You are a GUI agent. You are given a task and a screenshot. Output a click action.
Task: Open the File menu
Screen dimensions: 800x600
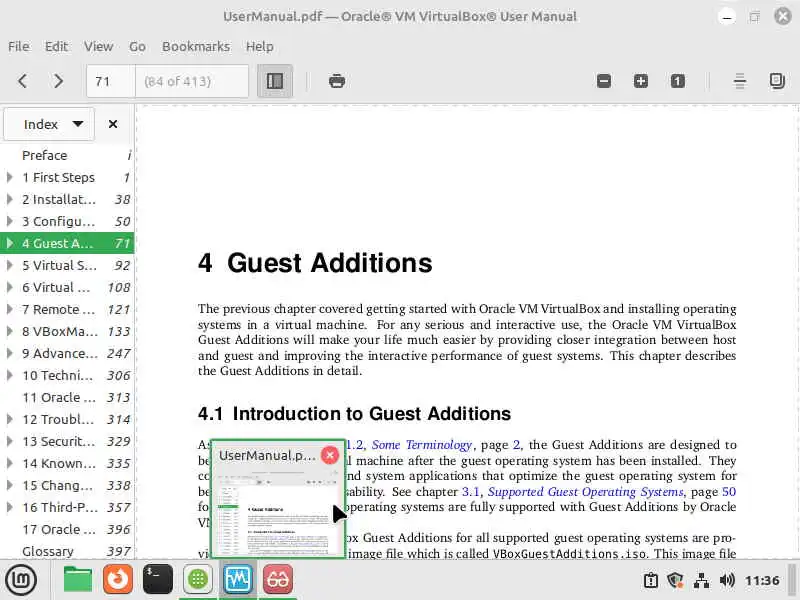coord(19,46)
